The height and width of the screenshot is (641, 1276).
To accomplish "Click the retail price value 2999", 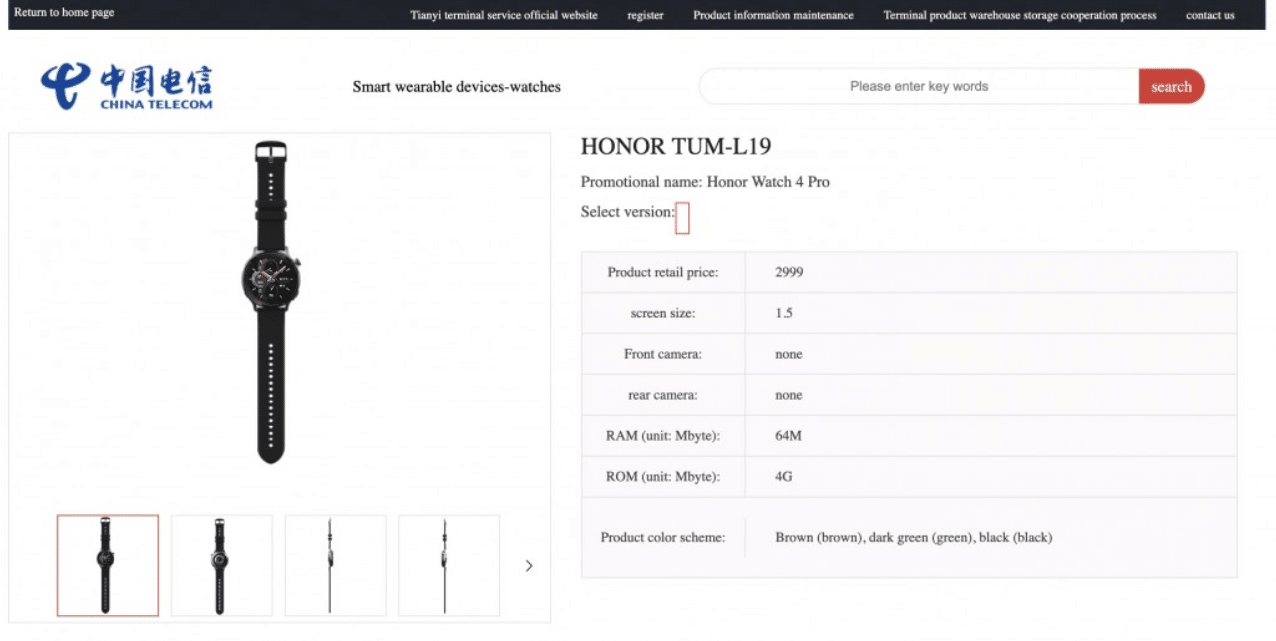I will point(789,272).
